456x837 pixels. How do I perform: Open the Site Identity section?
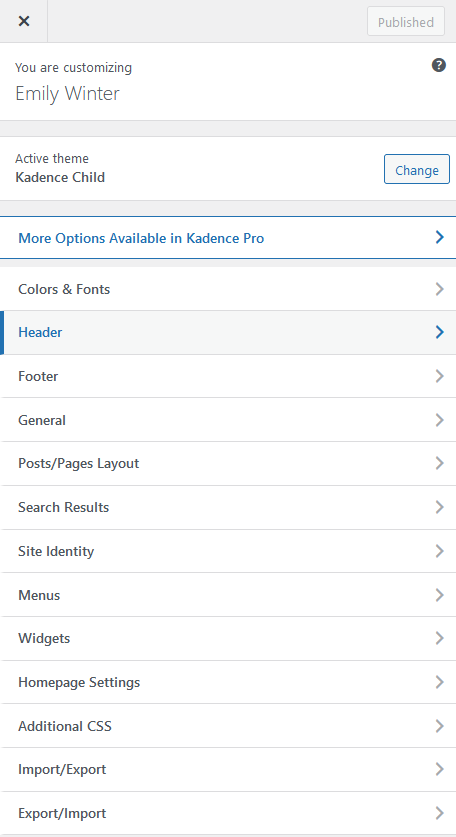pos(228,551)
